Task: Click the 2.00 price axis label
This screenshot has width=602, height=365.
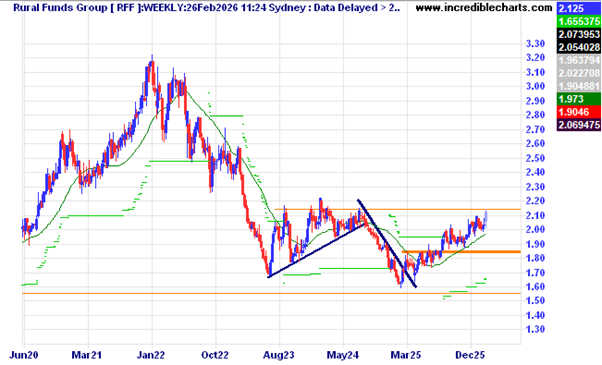Action: coord(535,230)
